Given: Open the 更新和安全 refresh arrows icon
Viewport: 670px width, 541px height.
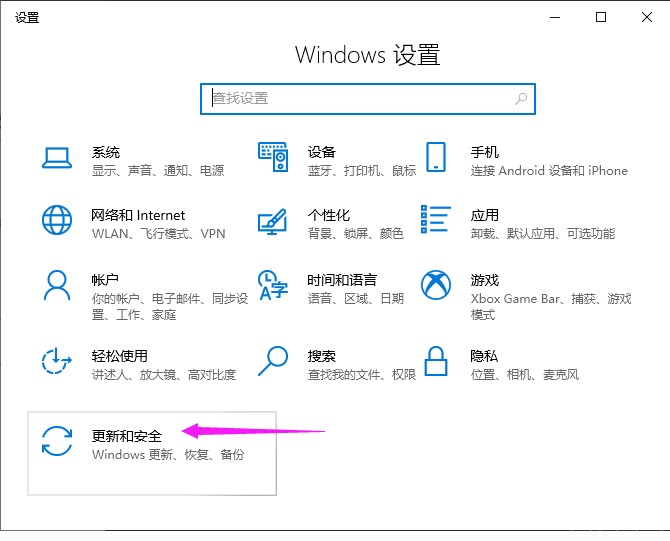Looking at the screenshot, I should [x=57, y=441].
